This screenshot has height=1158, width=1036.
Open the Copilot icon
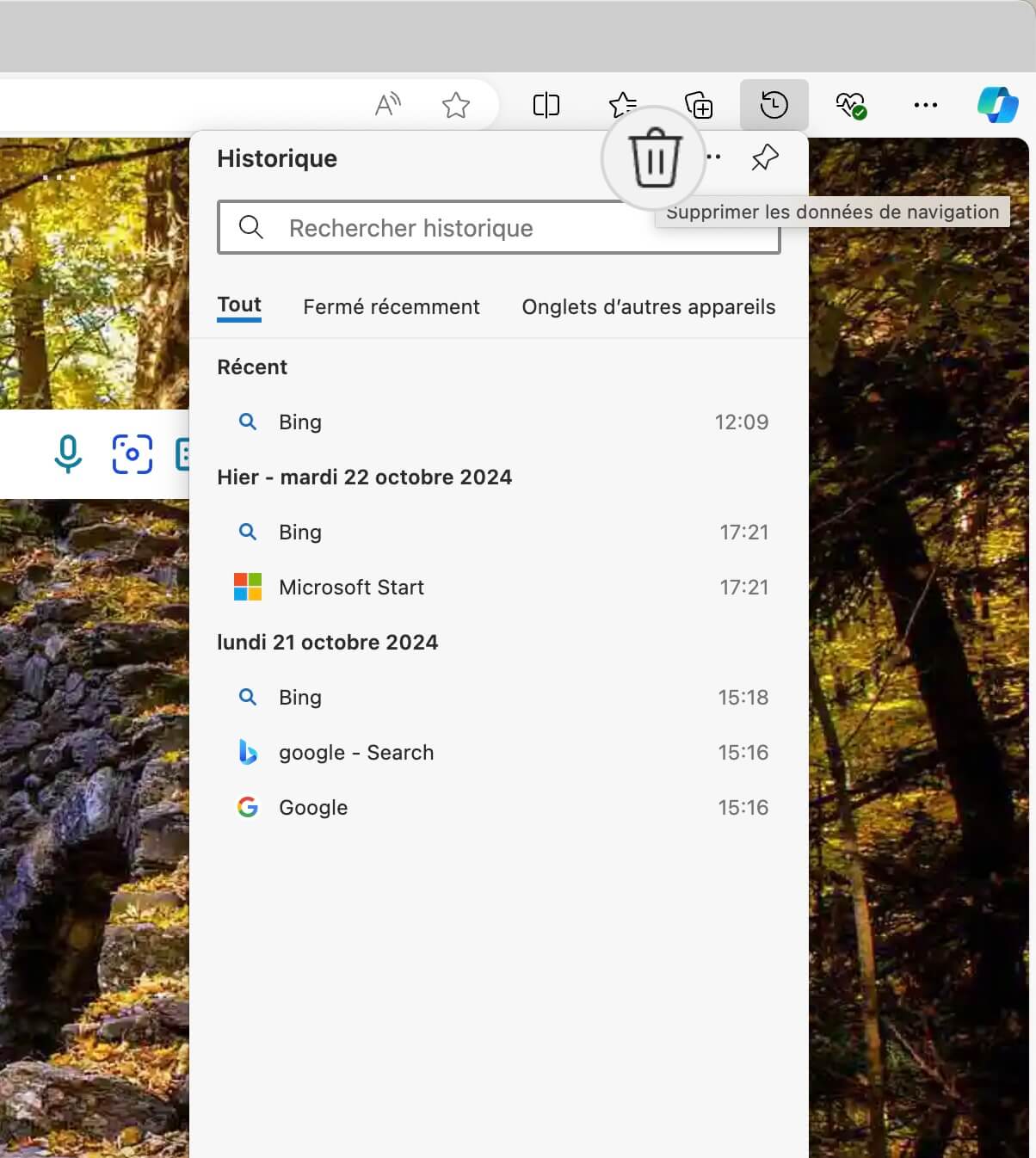(997, 105)
